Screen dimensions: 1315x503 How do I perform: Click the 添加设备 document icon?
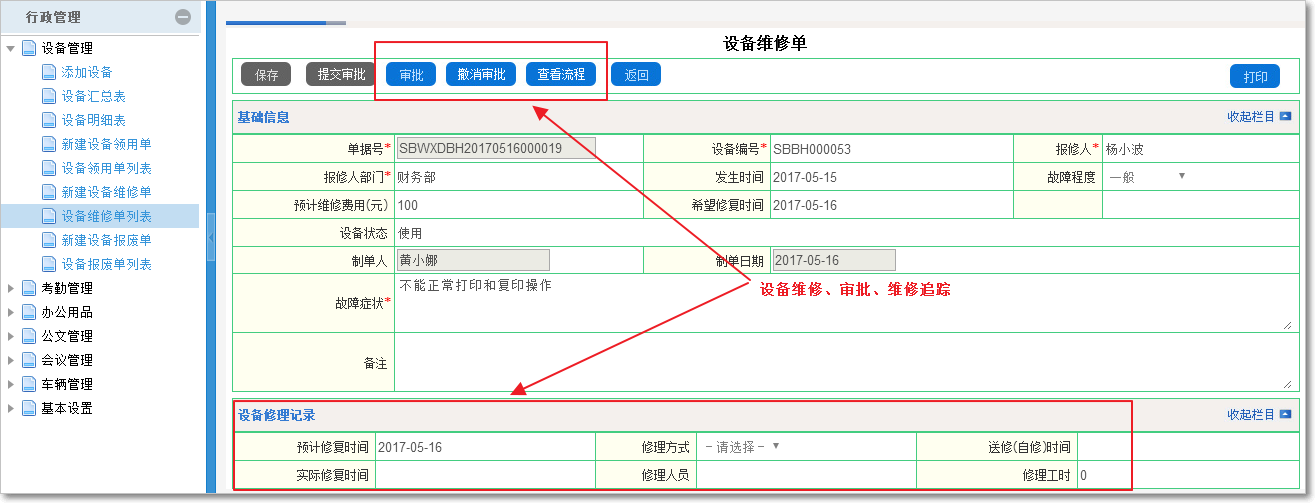[x=49, y=72]
